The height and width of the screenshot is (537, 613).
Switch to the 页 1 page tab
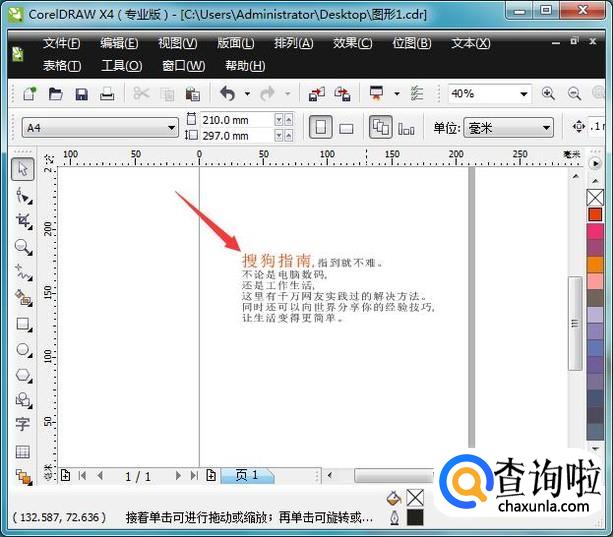(247, 476)
